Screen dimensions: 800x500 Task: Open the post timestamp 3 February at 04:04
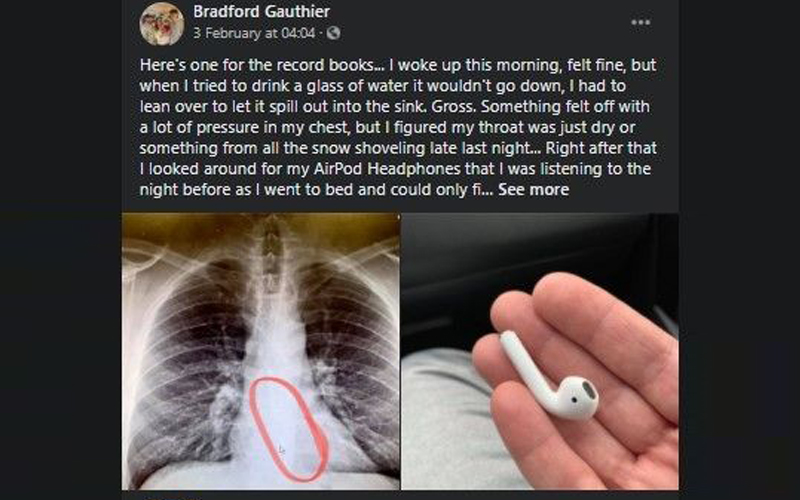[x=254, y=33]
